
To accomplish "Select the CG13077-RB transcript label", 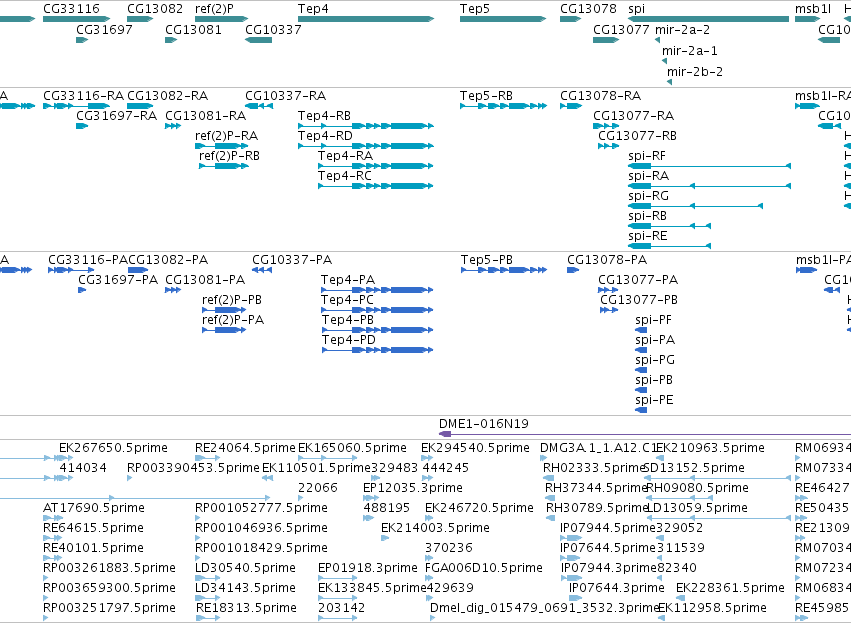I will [637, 136].
